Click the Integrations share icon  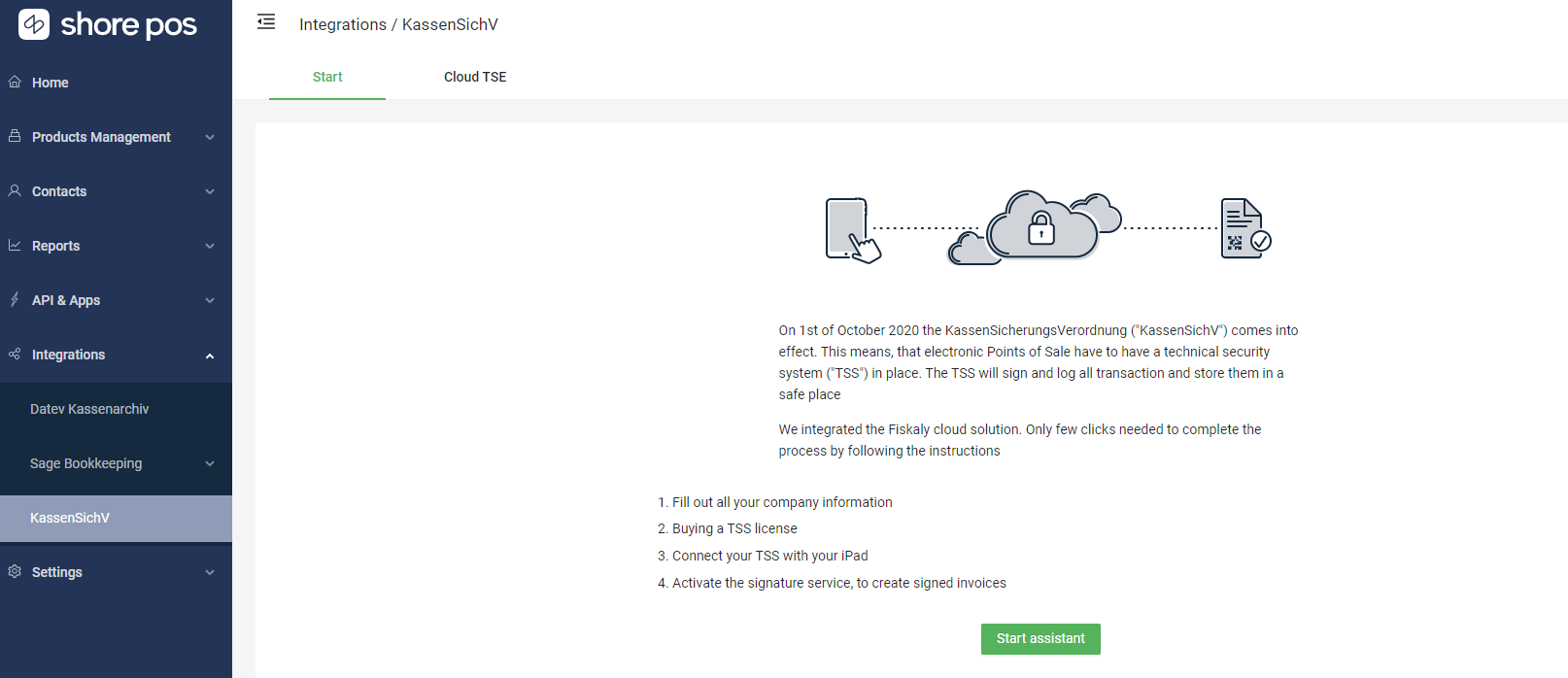(15, 354)
